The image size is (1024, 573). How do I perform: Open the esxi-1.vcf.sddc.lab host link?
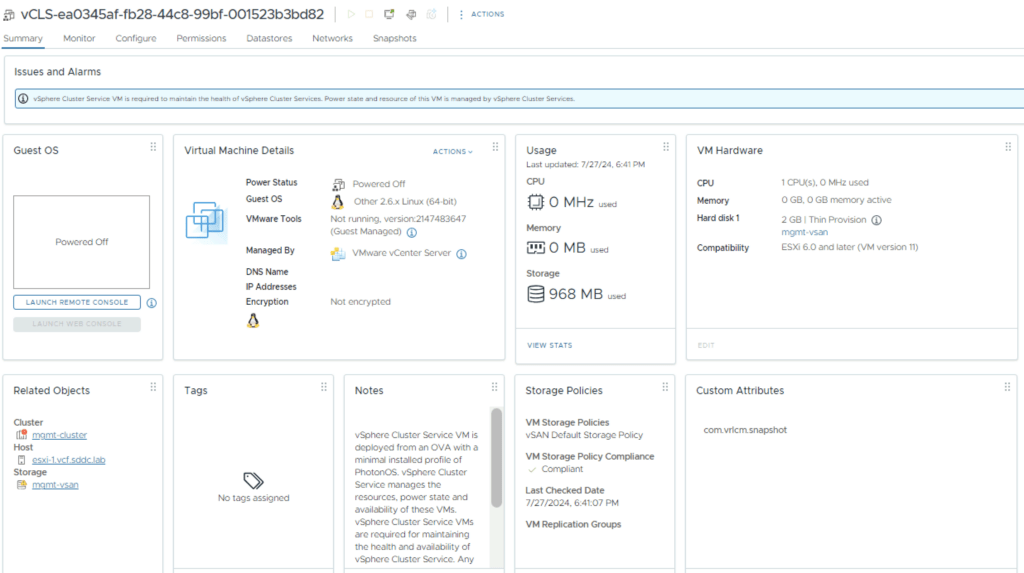(x=69, y=460)
